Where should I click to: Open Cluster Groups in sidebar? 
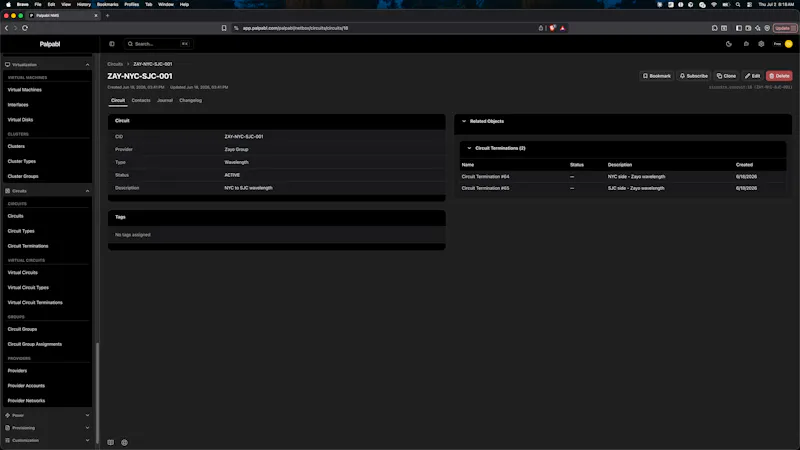click(x=23, y=177)
